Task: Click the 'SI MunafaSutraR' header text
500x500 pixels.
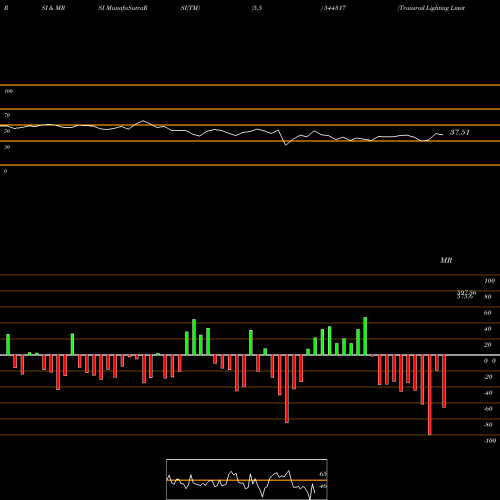Action: 123,8
